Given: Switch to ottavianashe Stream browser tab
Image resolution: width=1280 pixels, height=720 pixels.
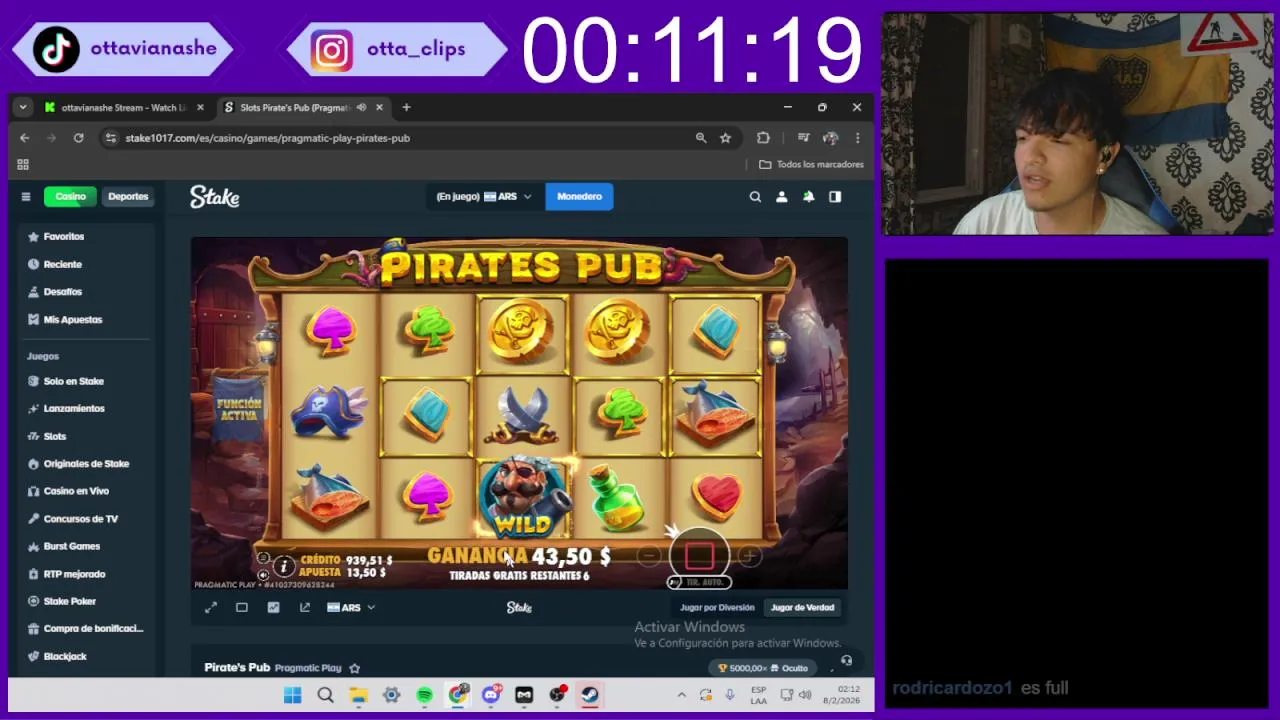Looking at the screenshot, I should [123, 107].
